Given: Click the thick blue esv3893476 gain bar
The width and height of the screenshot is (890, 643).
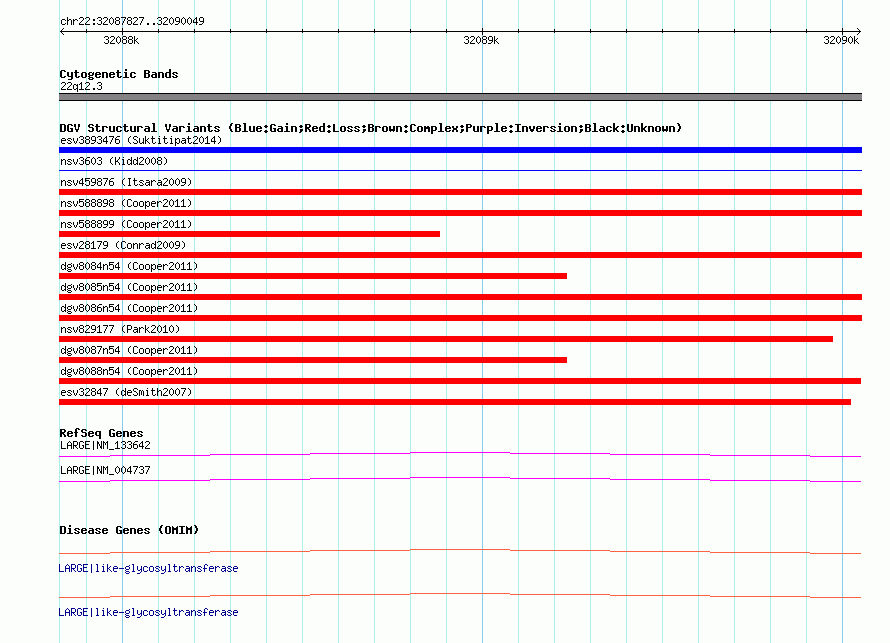Looking at the screenshot, I should tap(460, 150).
